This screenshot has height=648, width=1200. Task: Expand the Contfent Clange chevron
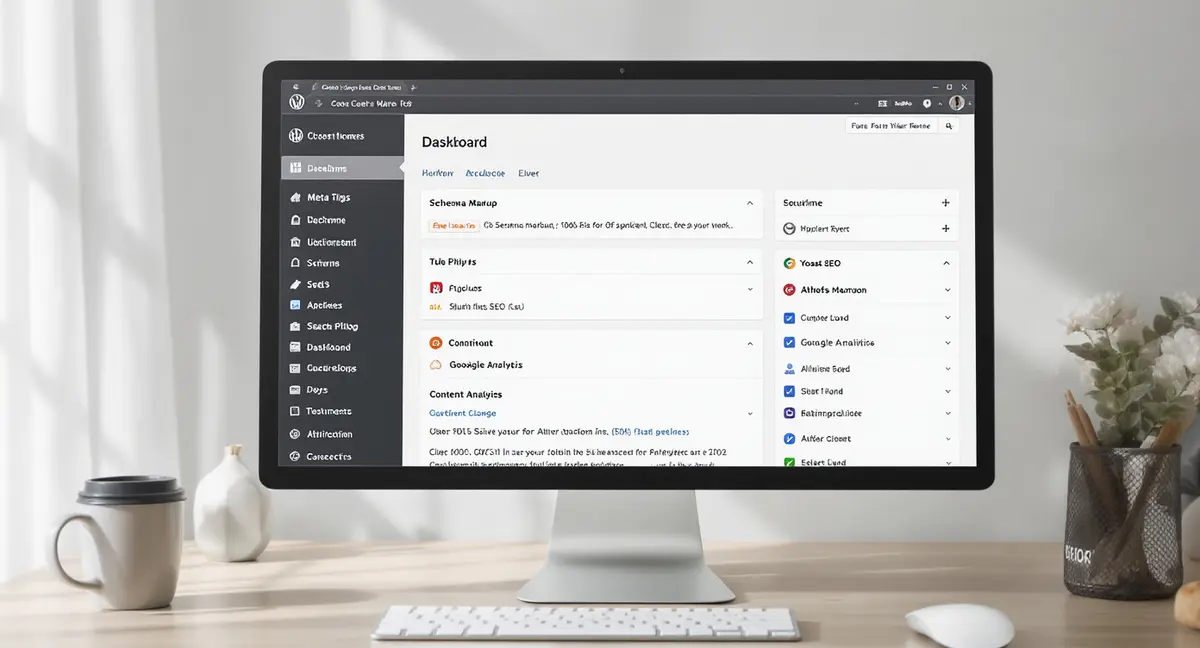pyautogui.click(x=750, y=413)
